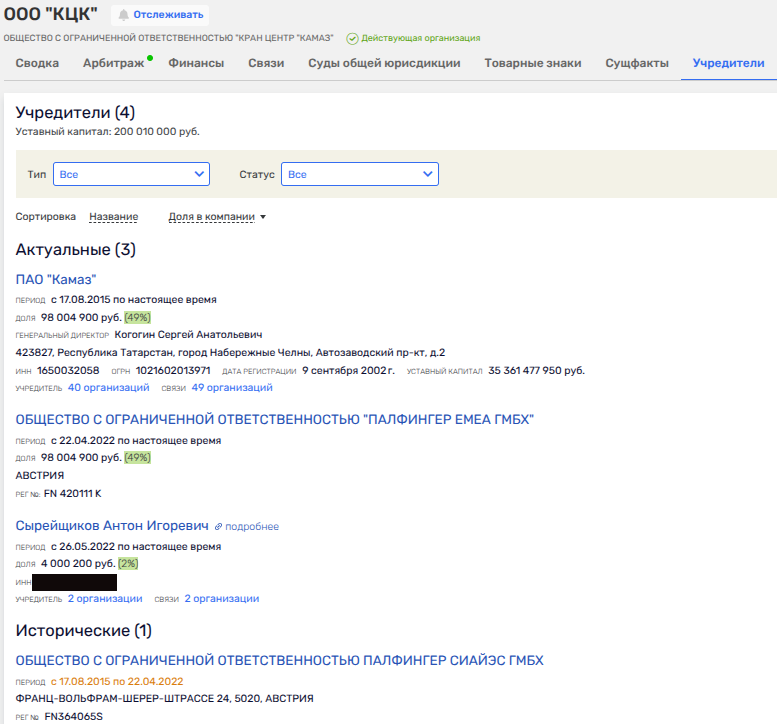777x724 pixels.
Task: Open the Статус filter dropdown
Action: pos(359,174)
